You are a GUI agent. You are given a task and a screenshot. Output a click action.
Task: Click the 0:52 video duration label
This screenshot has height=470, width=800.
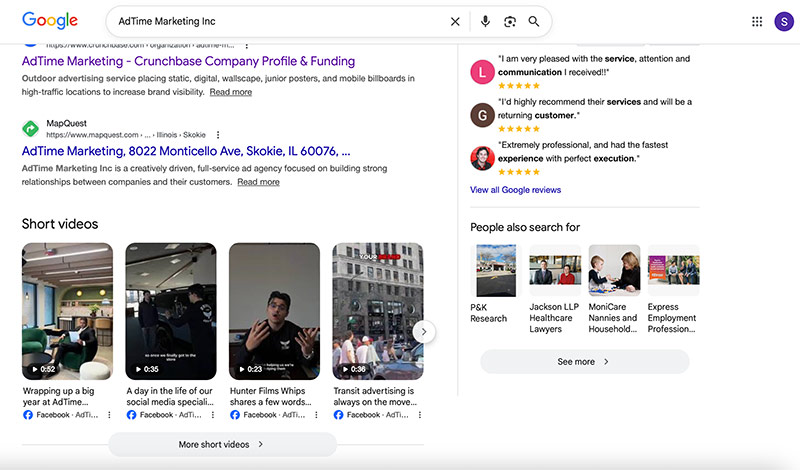pos(44,369)
